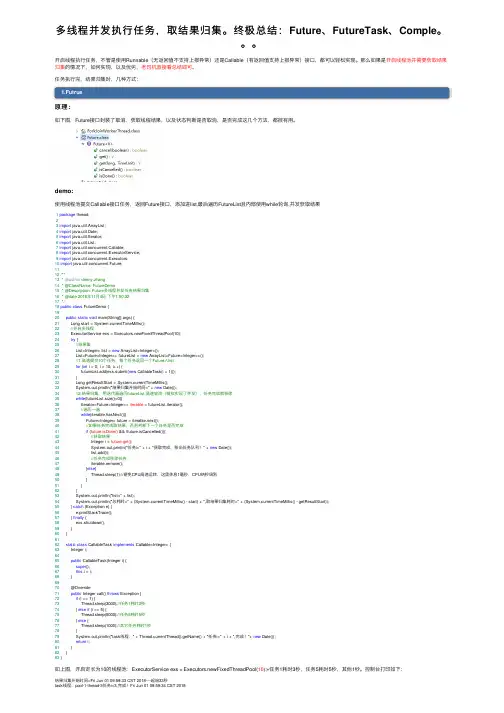Click the ForkJoinWorkerThread.class file icon

click(84, 131)
